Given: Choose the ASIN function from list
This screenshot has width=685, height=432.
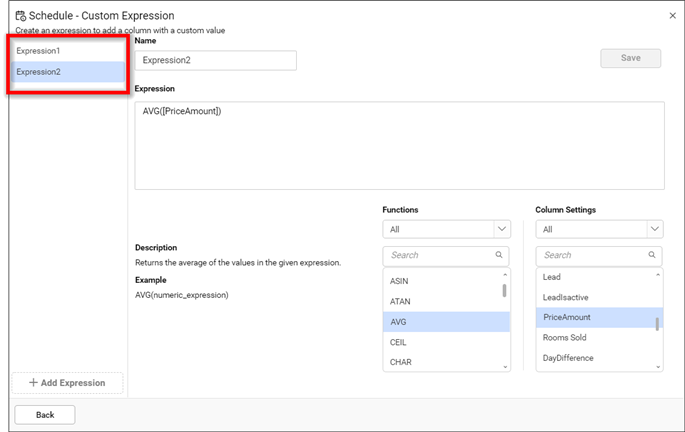Looking at the screenshot, I should coord(400,281).
